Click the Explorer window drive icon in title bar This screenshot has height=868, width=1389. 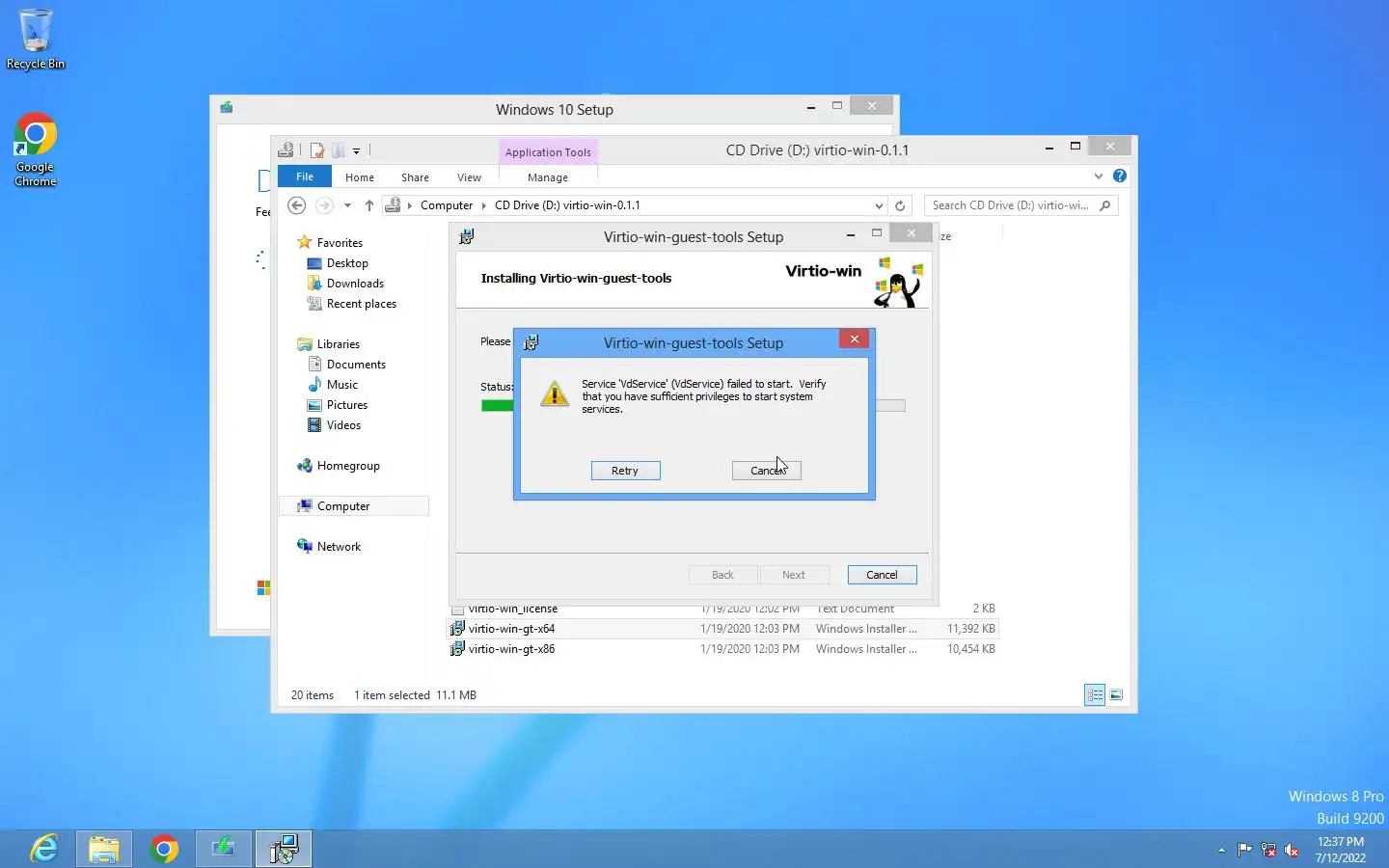pyautogui.click(x=286, y=150)
